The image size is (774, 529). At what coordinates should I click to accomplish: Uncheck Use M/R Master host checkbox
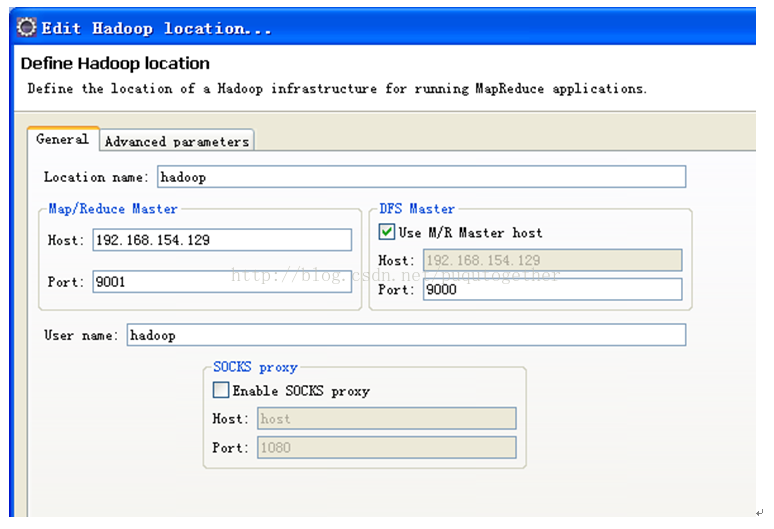tap(387, 231)
